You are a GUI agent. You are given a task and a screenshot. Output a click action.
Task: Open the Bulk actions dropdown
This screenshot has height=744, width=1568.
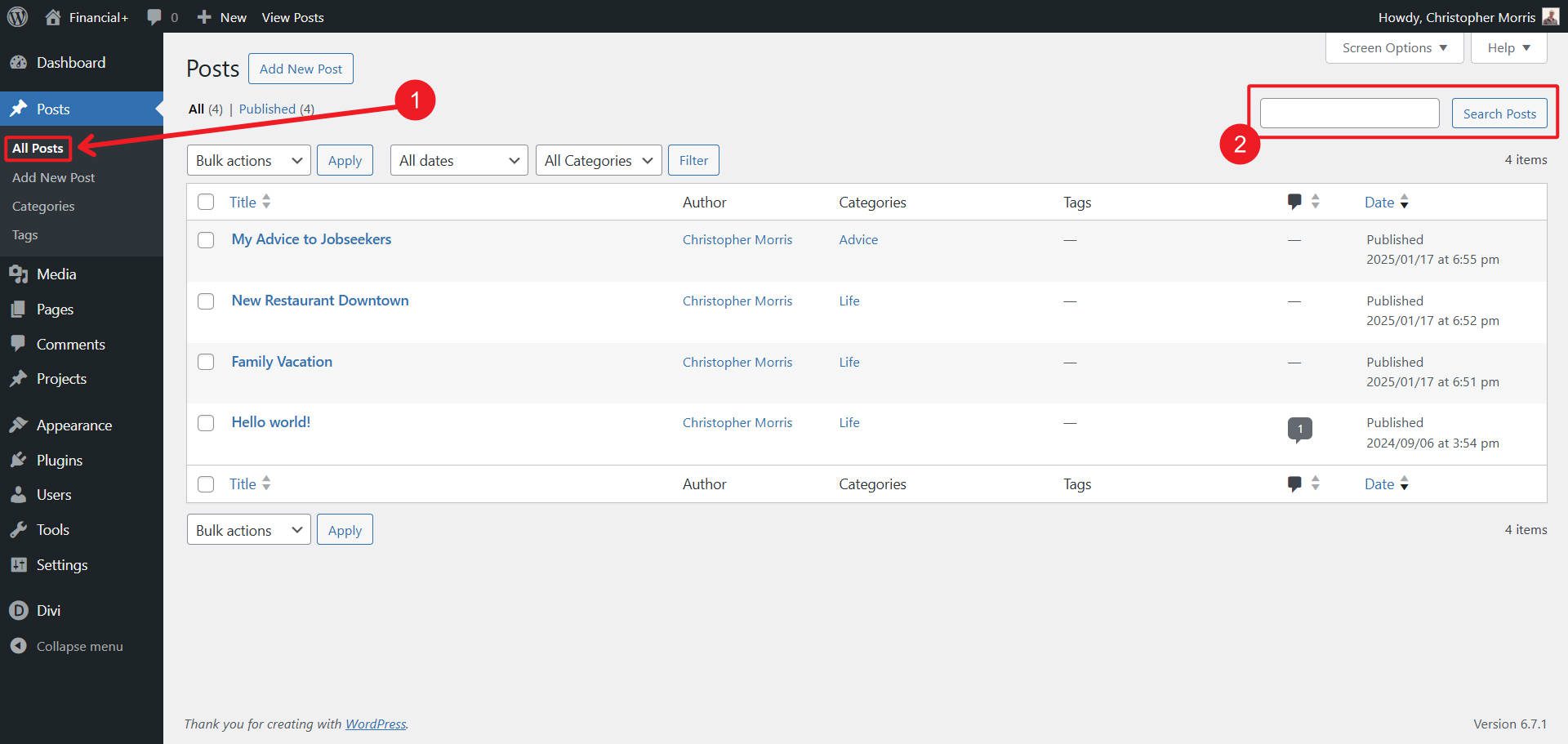click(x=247, y=160)
